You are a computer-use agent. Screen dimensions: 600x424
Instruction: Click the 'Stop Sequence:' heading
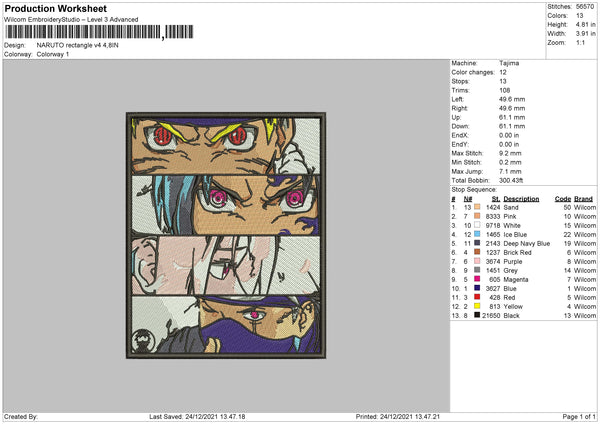point(474,190)
